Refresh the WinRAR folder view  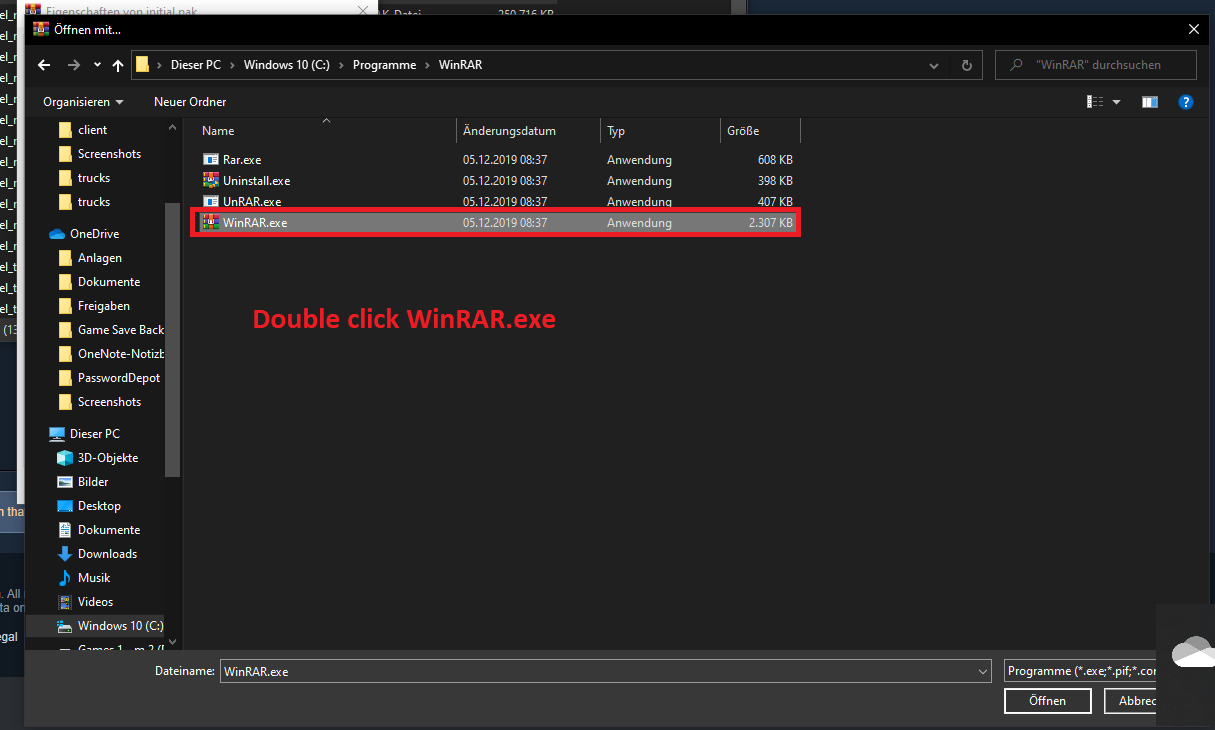coord(966,65)
